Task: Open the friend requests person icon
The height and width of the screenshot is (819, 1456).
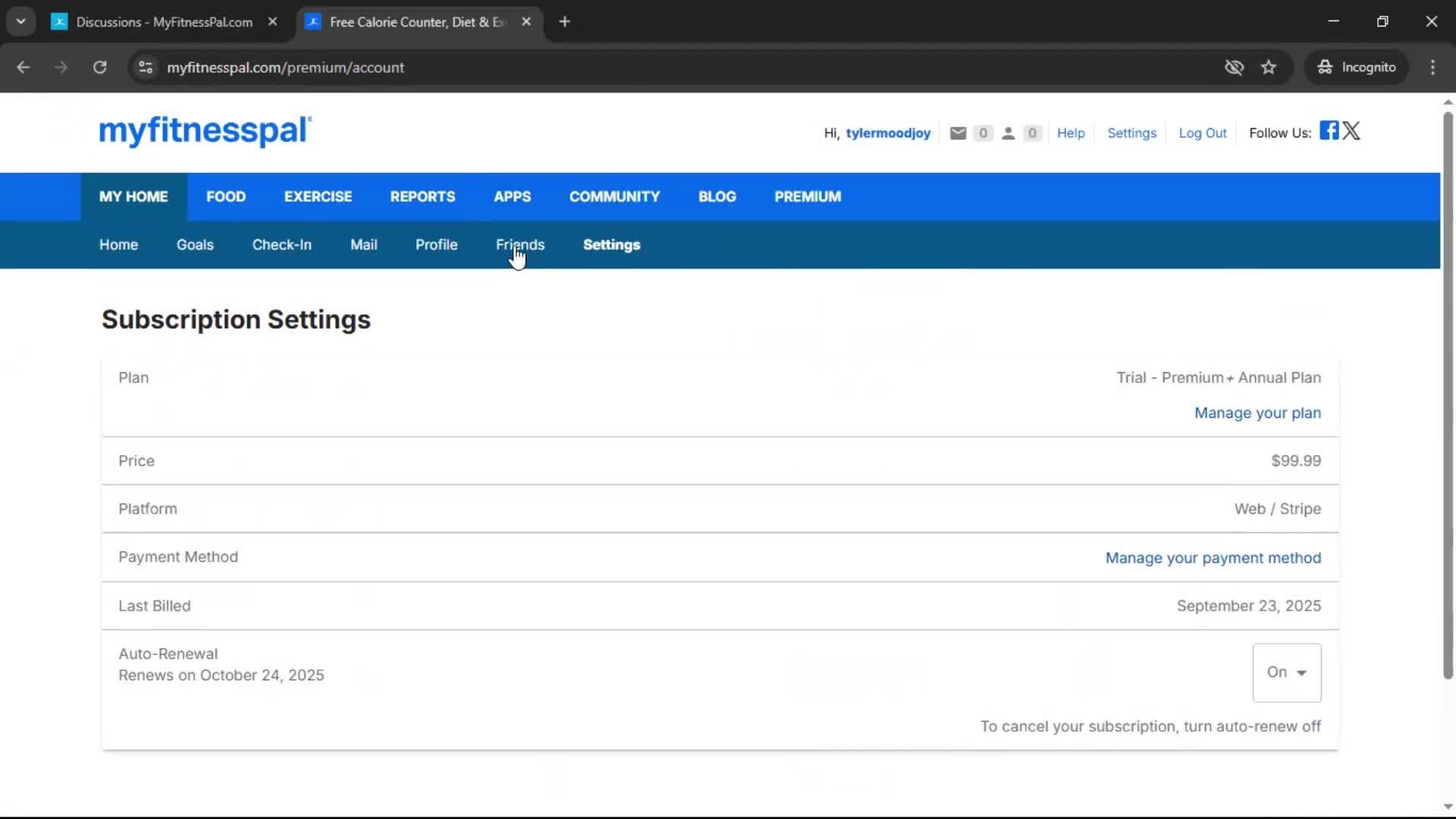Action: click(x=1008, y=133)
